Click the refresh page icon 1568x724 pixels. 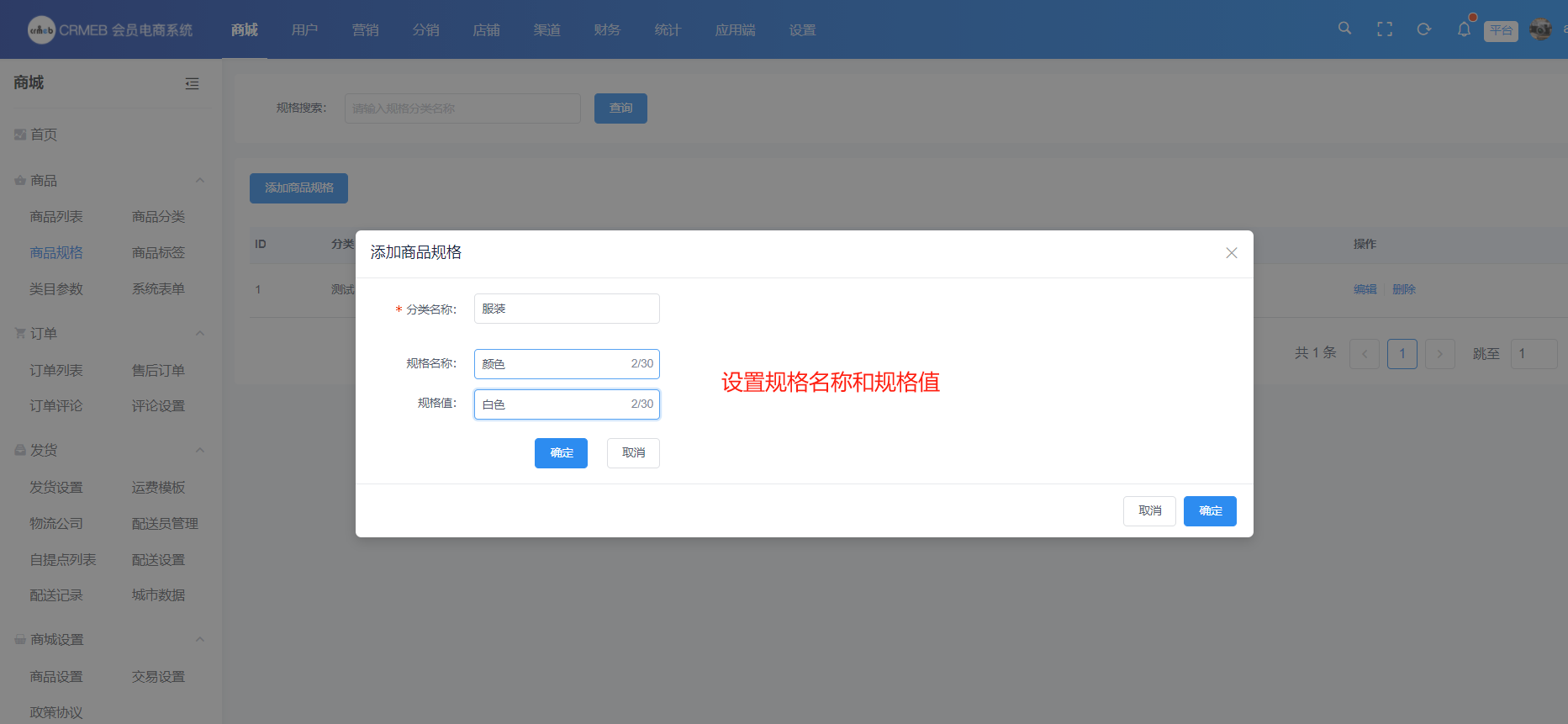click(1423, 29)
